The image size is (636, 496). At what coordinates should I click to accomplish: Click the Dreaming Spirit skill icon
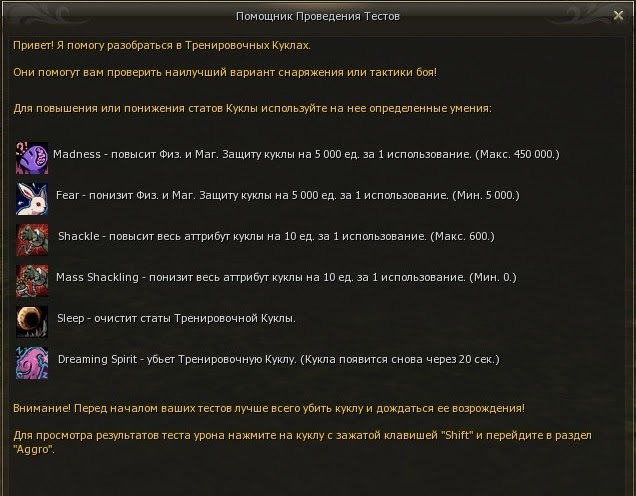(32, 361)
